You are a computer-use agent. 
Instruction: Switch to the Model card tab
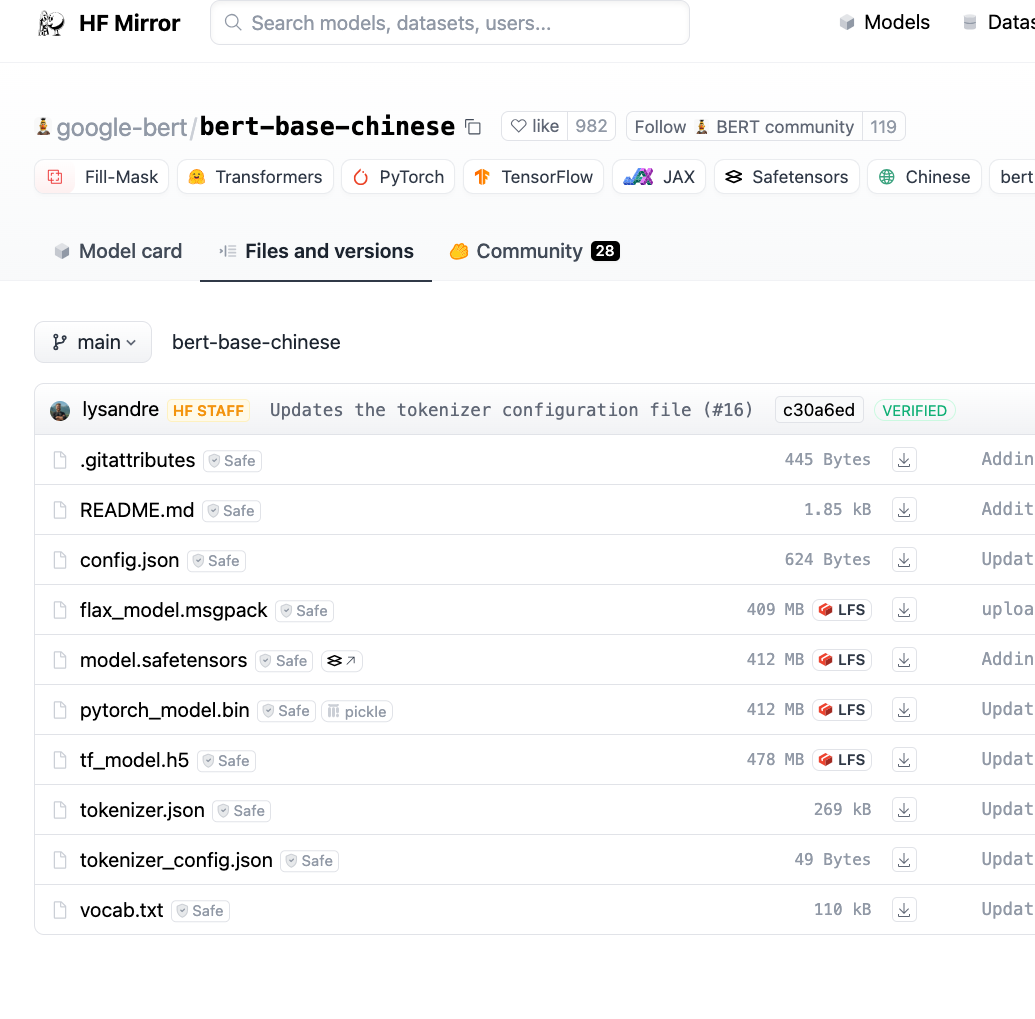[118, 251]
